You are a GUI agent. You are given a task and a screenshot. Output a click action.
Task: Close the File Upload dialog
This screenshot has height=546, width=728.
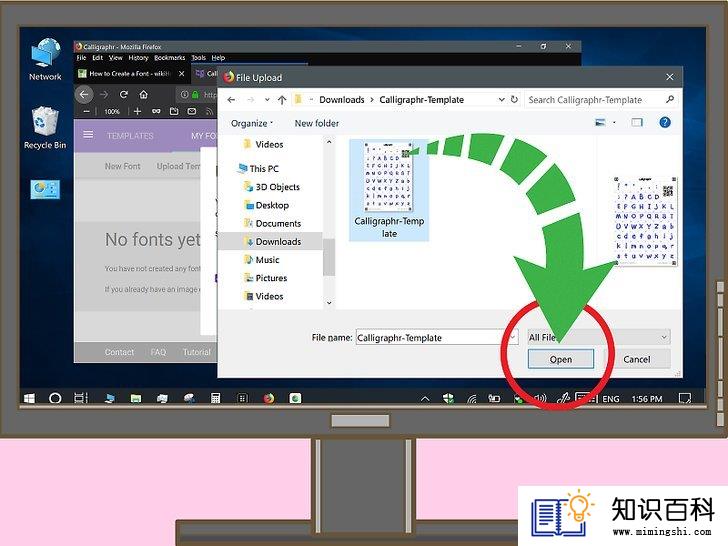pyautogui.click(x=670, y=77)
